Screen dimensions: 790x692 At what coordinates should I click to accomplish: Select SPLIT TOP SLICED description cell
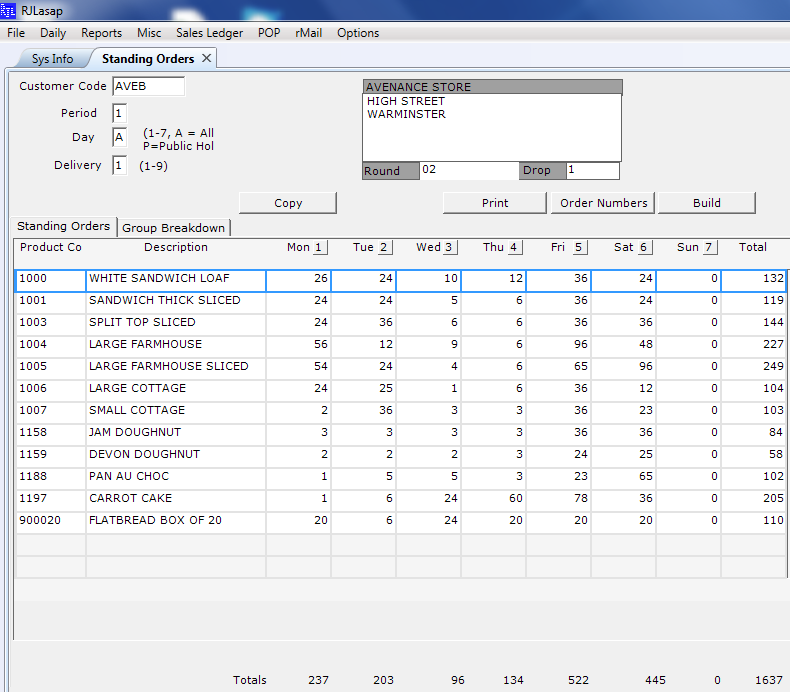pos(176,323)
